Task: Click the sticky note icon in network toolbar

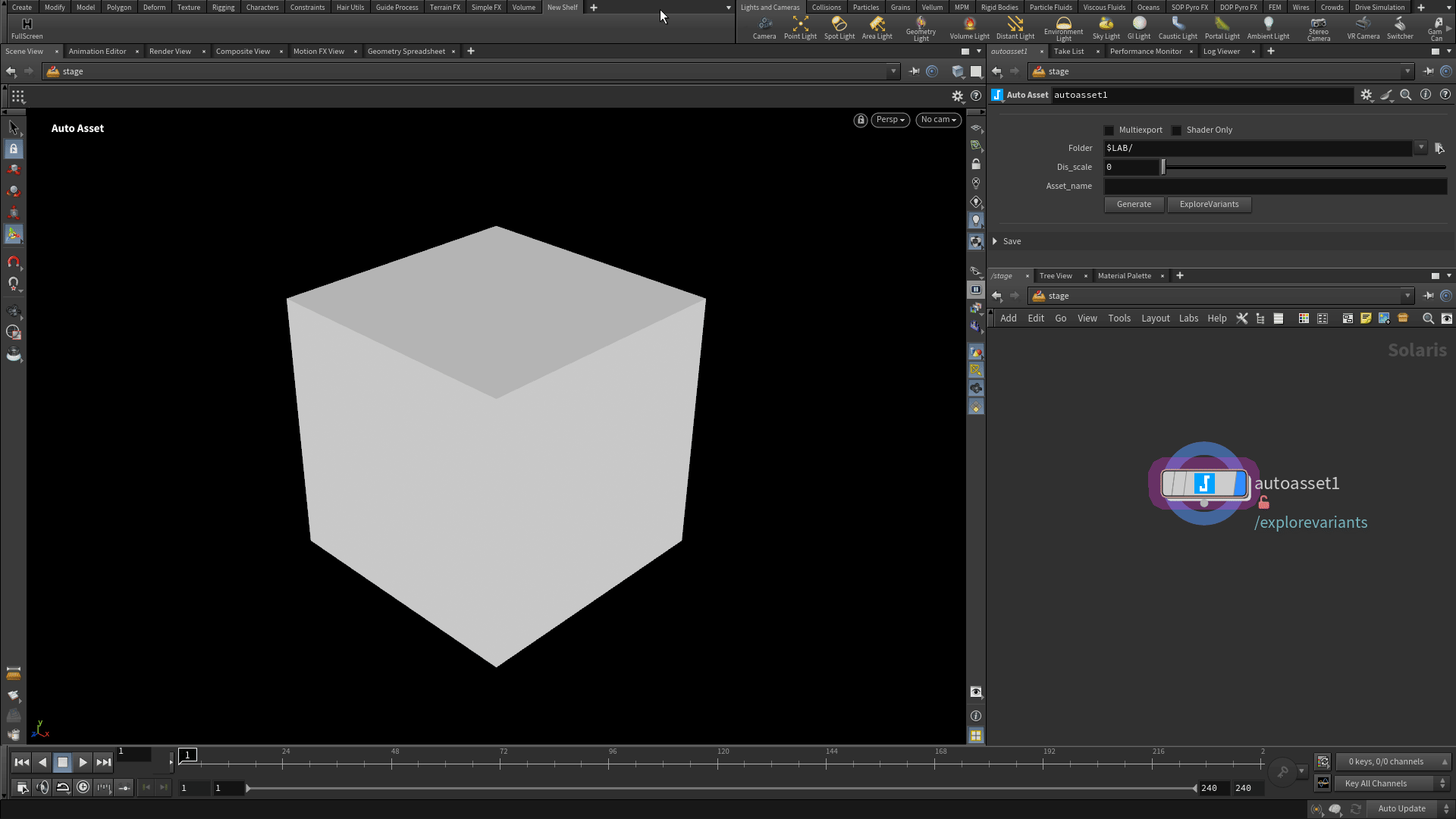Action: pos(1366,318)
